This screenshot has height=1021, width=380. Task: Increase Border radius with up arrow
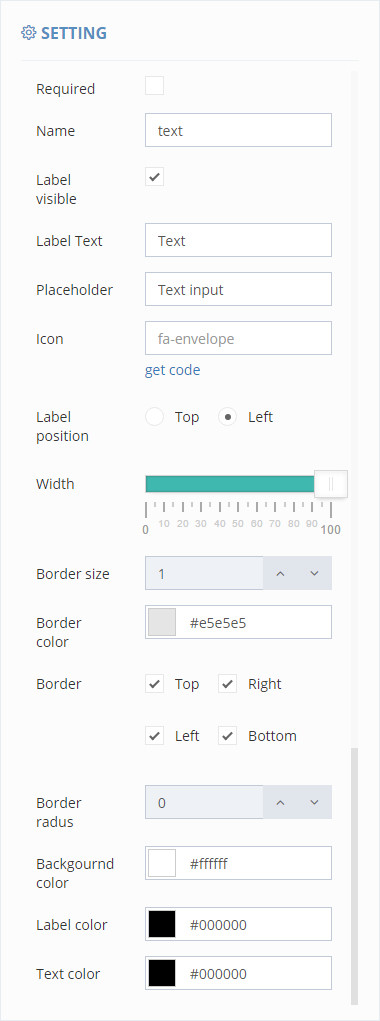pyautogui.click(x=280, y=802)
